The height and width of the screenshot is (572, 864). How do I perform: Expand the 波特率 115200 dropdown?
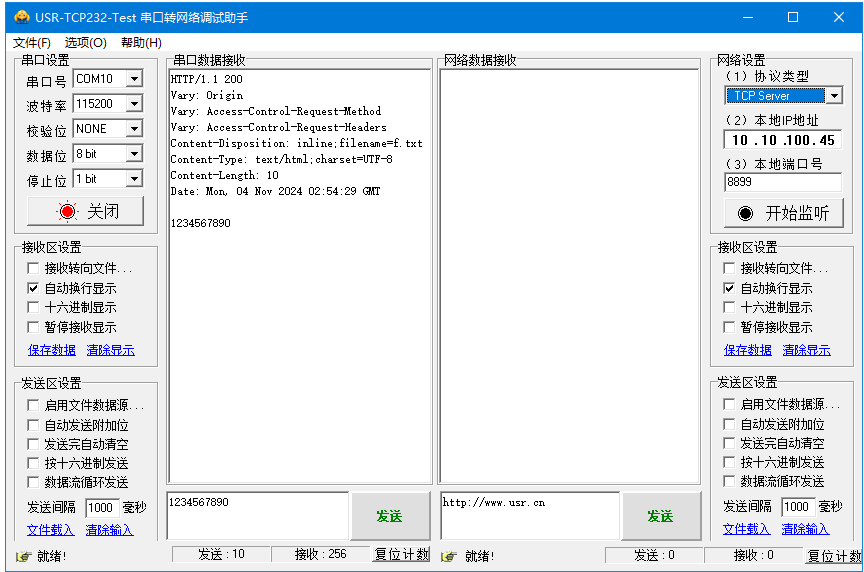(134, 104)
